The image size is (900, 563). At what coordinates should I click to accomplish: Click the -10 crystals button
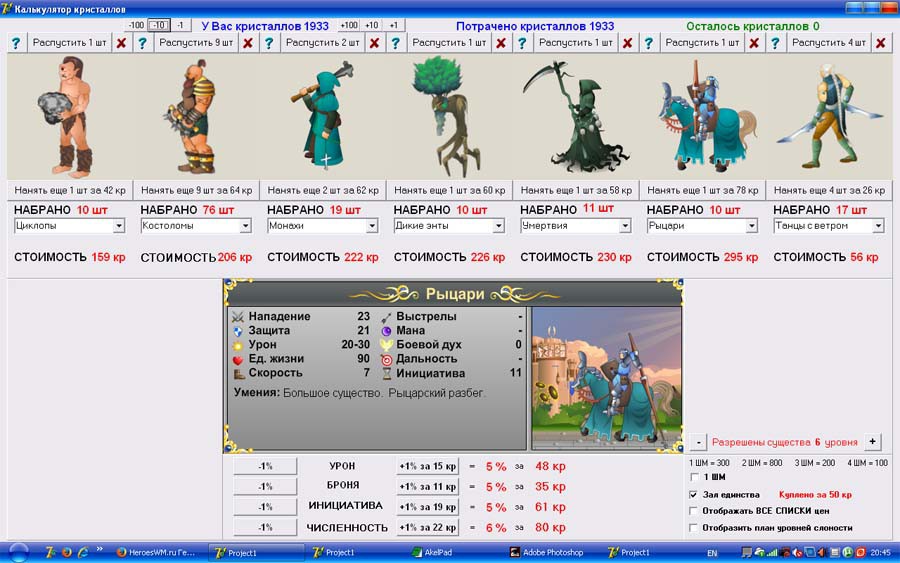coord(158,25)
